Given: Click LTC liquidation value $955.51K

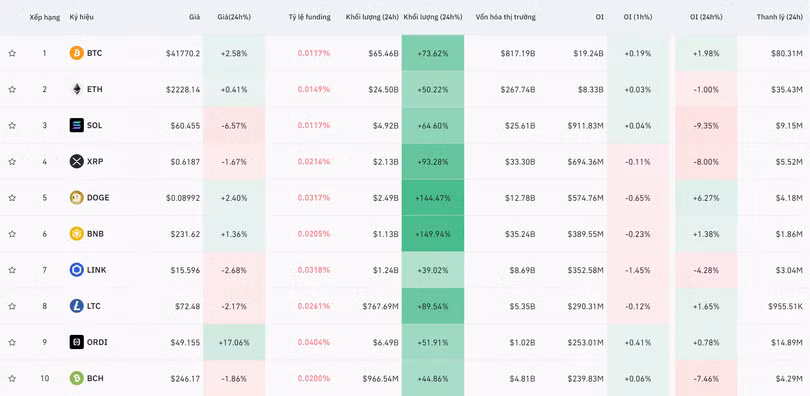Looking at the screenshot, I should click(x=785, y=306).
